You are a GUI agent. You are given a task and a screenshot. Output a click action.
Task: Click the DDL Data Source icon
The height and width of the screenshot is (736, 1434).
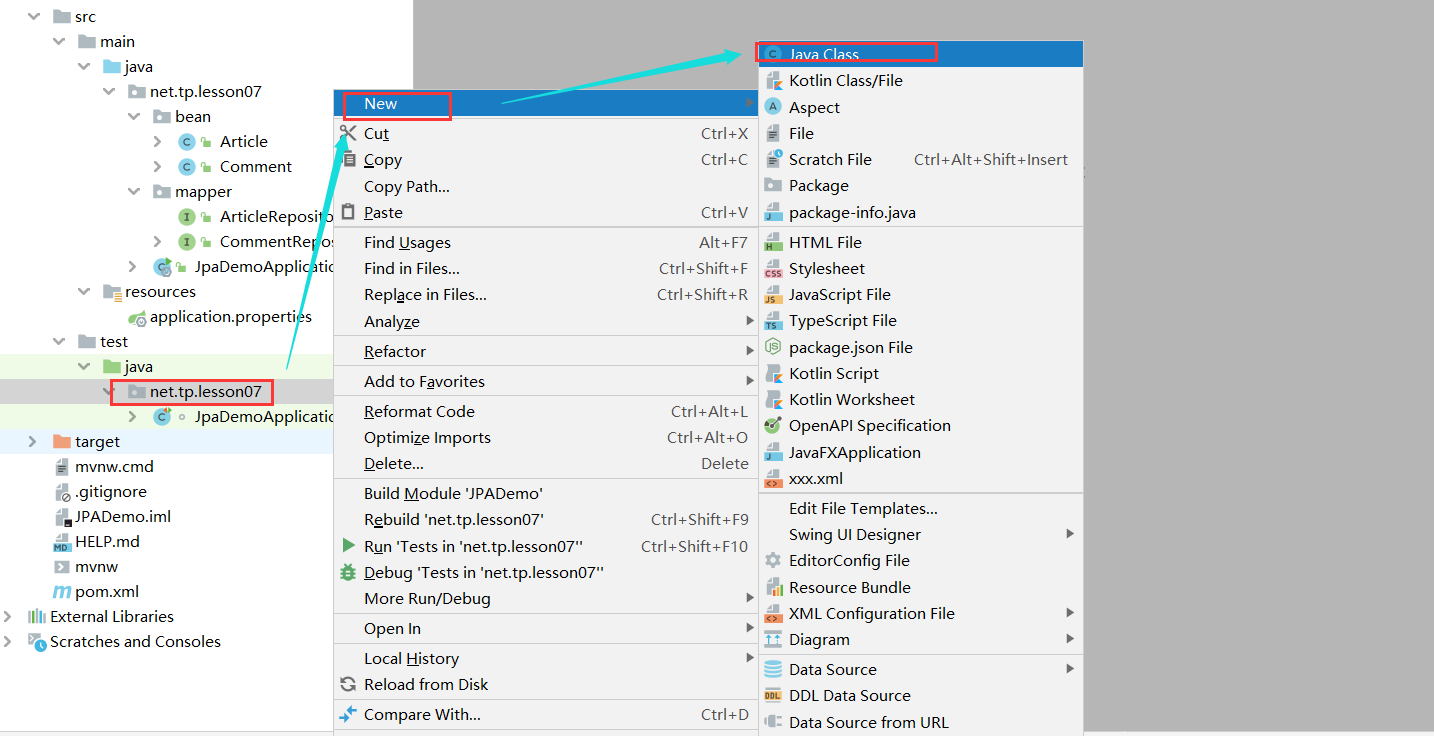(773, 695)
